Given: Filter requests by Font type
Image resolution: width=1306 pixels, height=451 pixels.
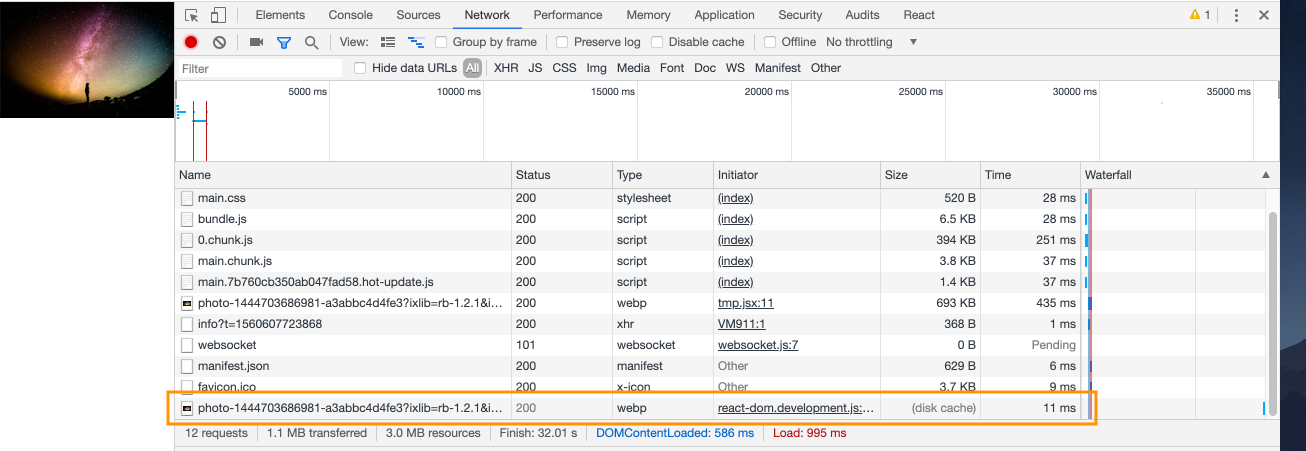Looking at the screenshot, I should pos(672,68).
